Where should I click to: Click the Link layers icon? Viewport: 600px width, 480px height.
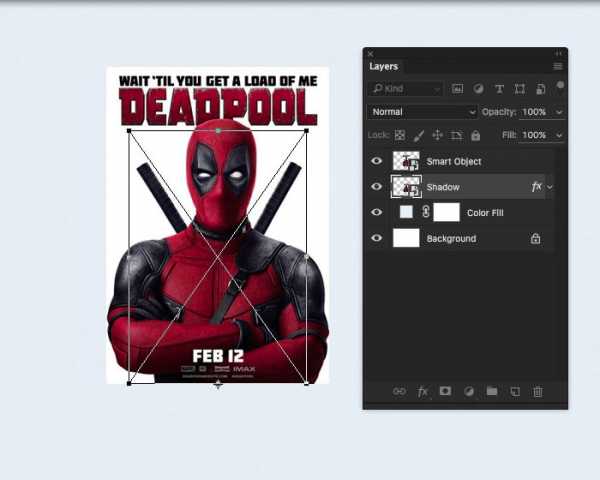[399, 392]
